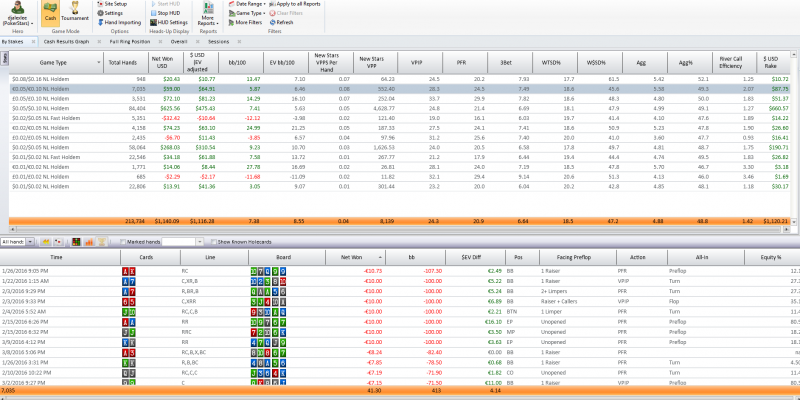Open Settings gear option

pyautogui.click(x=110, y=13)
